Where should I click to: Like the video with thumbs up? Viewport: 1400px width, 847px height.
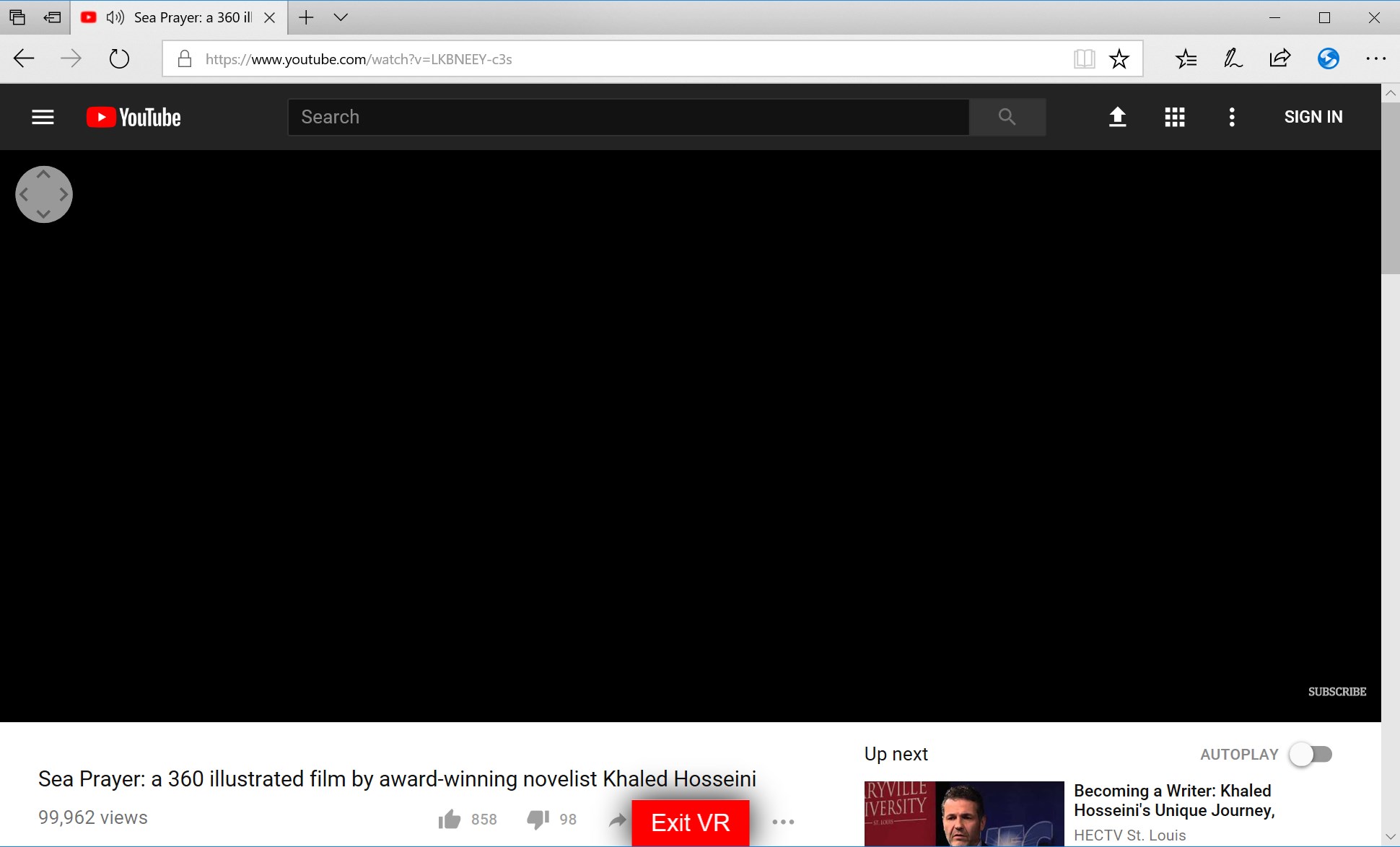(450, 820)
